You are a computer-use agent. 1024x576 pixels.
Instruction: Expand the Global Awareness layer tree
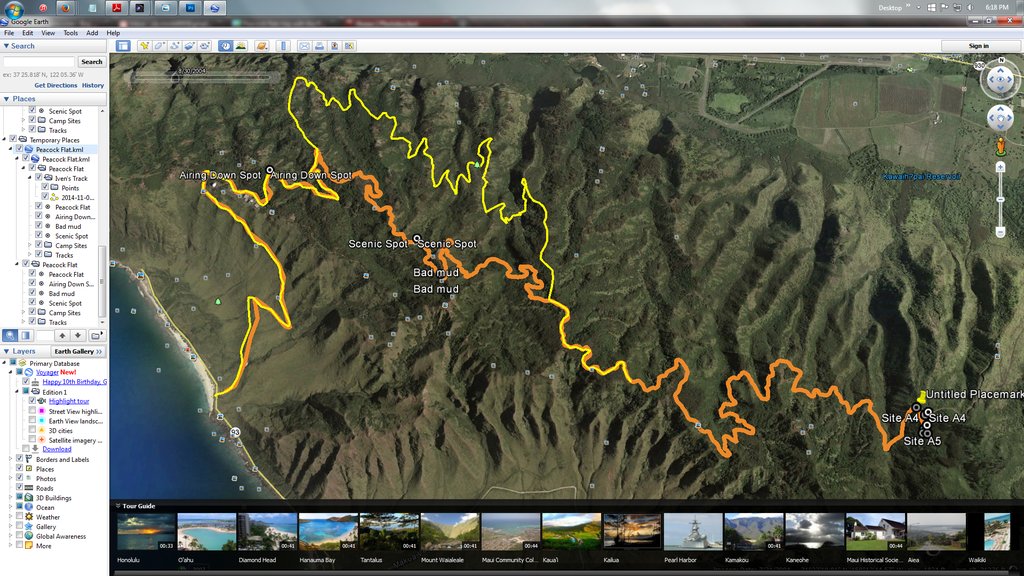(x=10, y=536)
